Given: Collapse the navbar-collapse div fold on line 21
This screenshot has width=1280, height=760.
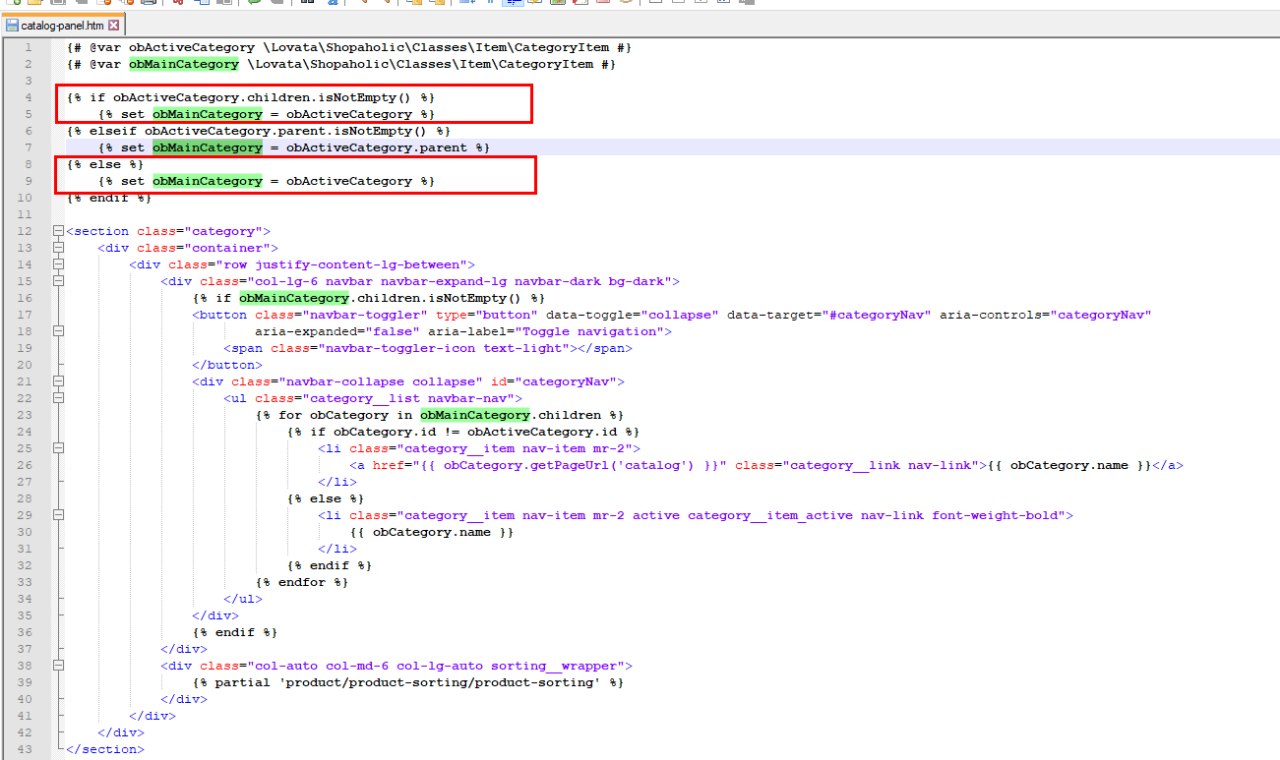Looking at the screenshot, I should [58, 382].
